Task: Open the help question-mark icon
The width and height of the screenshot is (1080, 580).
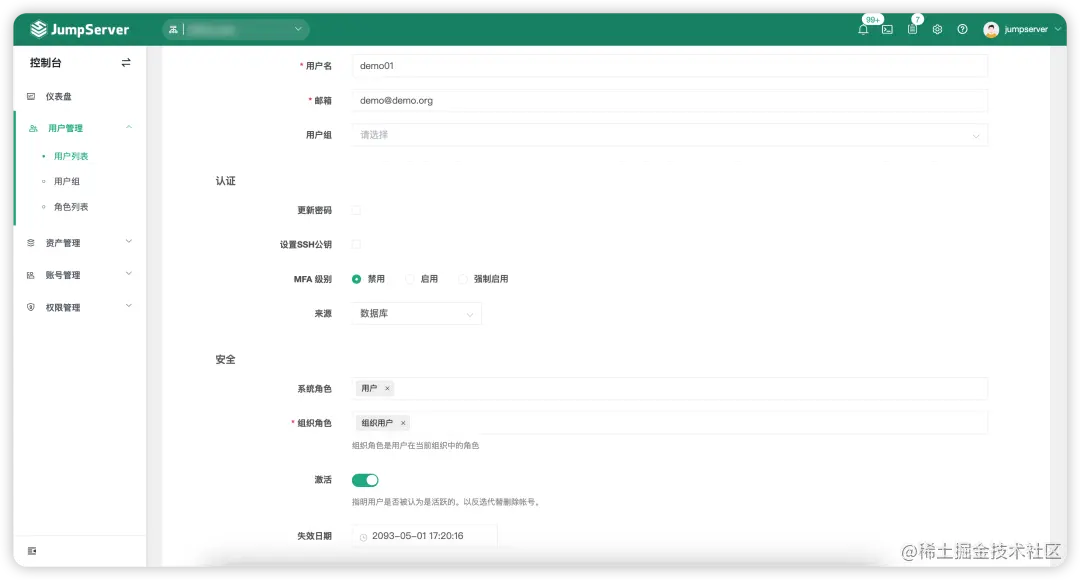Action: point(962,30)
